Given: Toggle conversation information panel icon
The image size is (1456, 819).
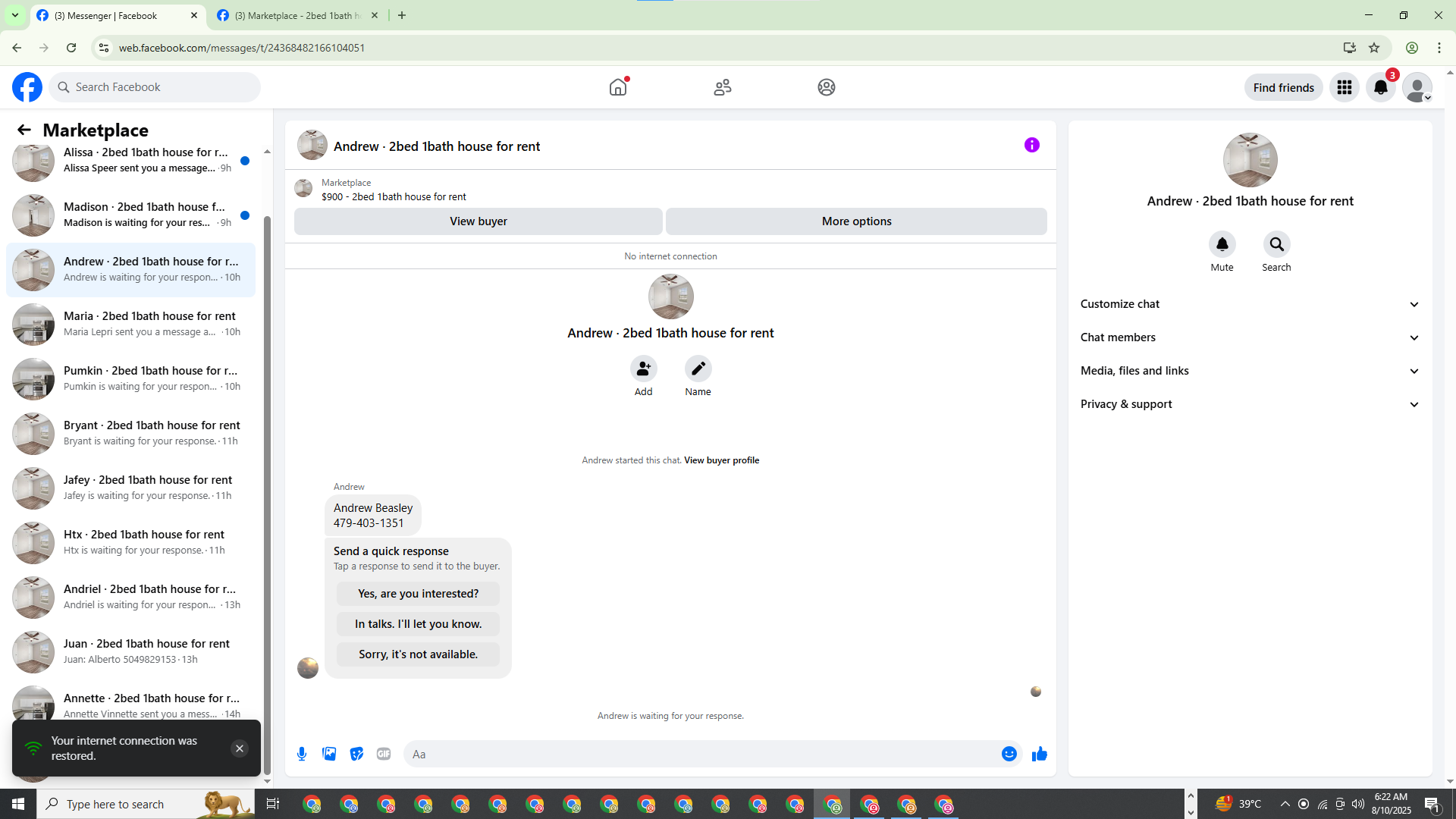Looking at the screenshot, I should pyautogui.click(x=1031, y=145).
